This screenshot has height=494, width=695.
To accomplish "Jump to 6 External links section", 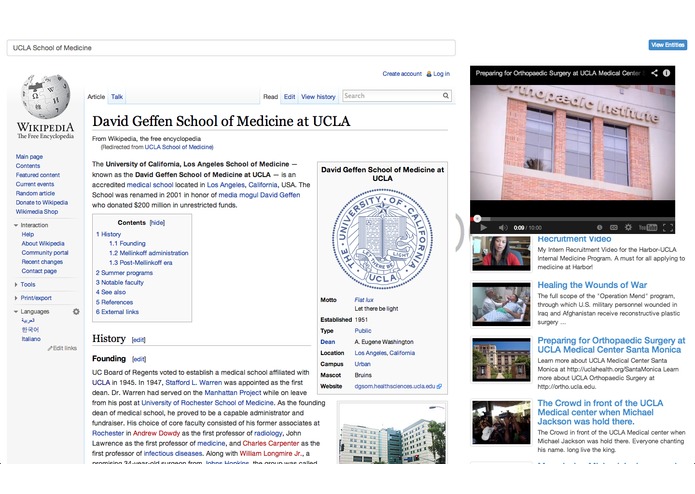I will click(x=117, y=312).
